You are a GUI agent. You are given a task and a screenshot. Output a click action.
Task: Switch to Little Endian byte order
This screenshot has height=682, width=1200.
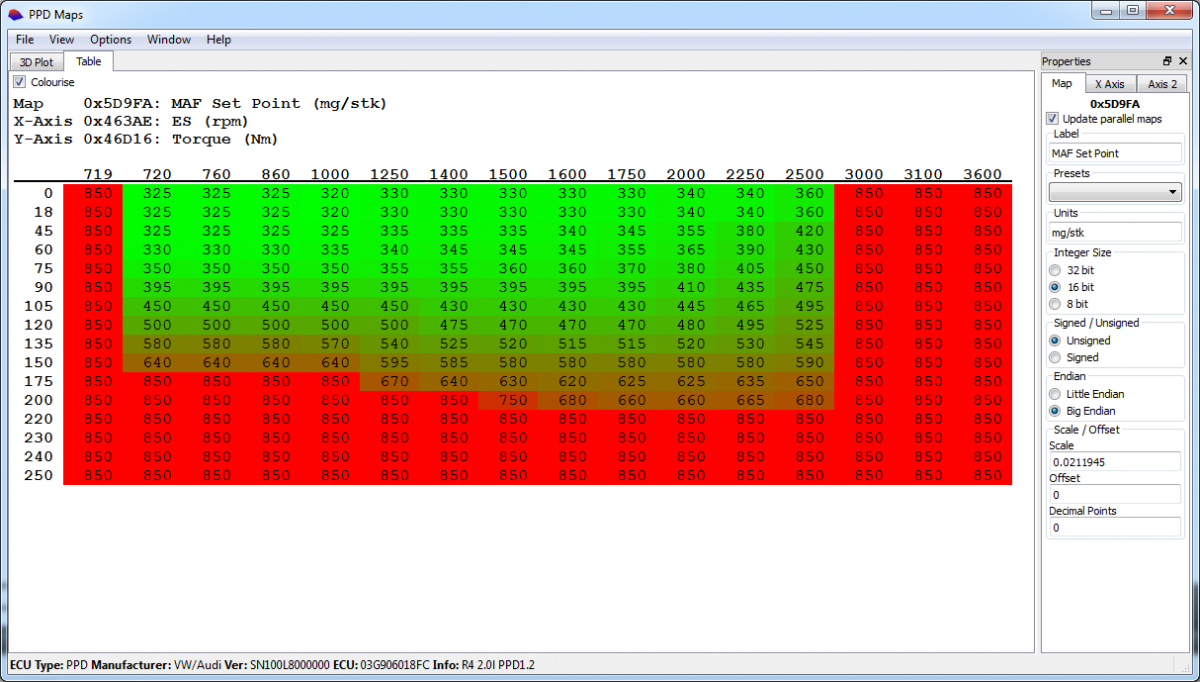(x=1055, y=394)
